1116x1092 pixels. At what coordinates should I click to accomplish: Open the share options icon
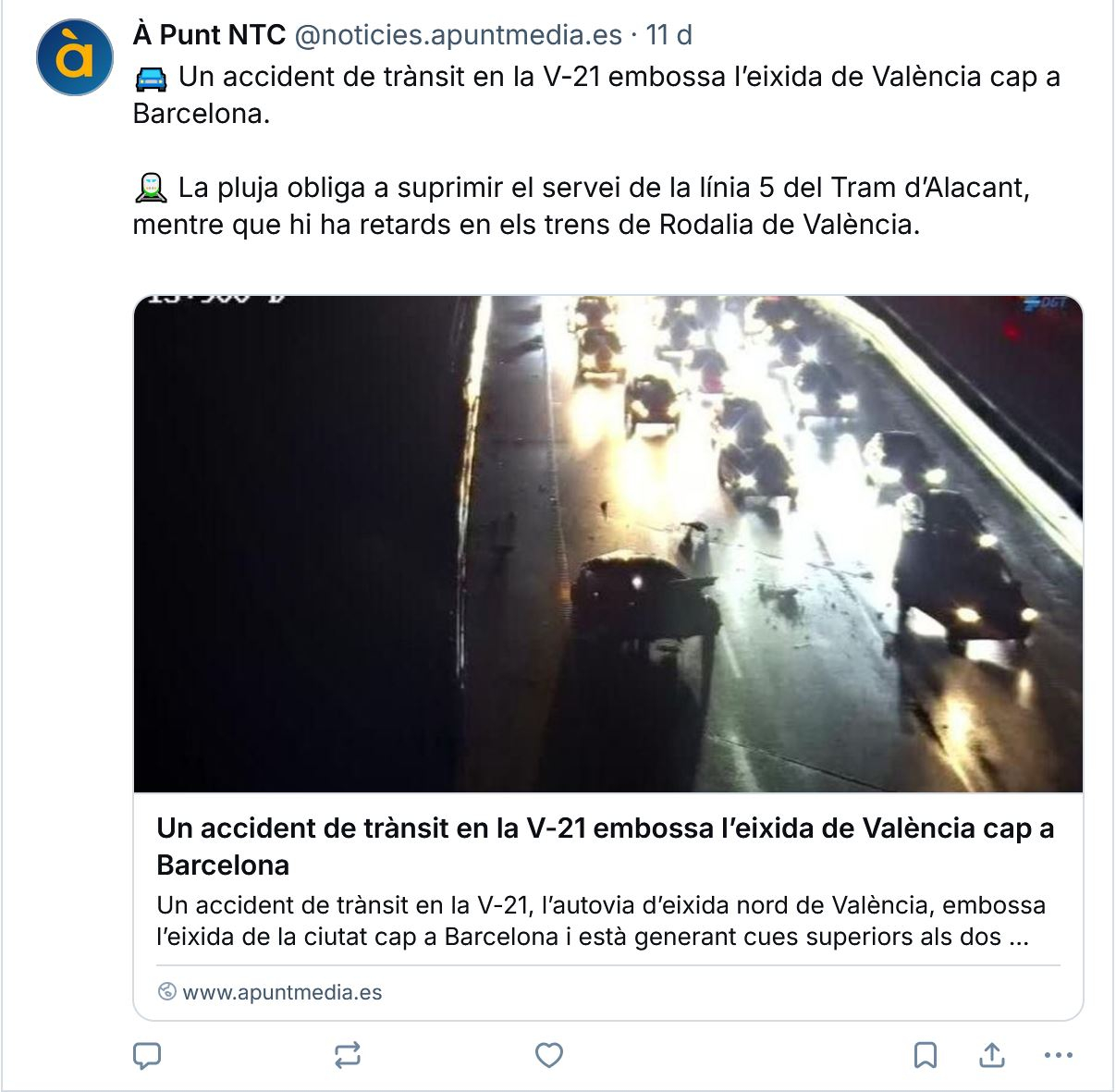click(x=992, y=1055)
